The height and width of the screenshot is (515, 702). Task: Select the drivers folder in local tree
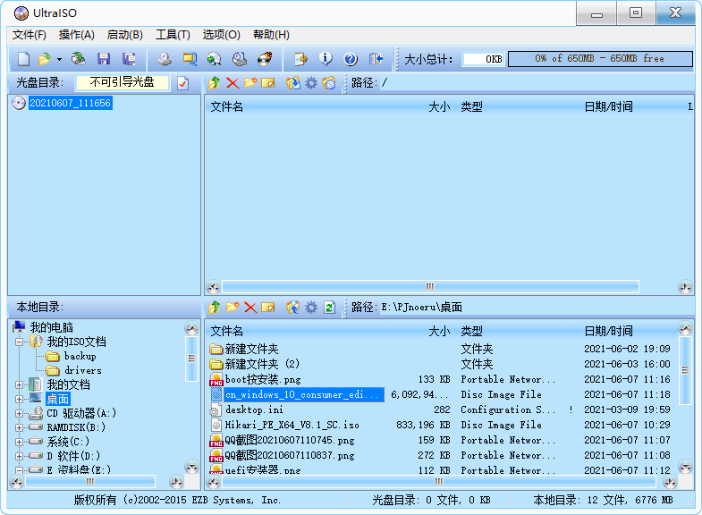(x=83, y=370)
